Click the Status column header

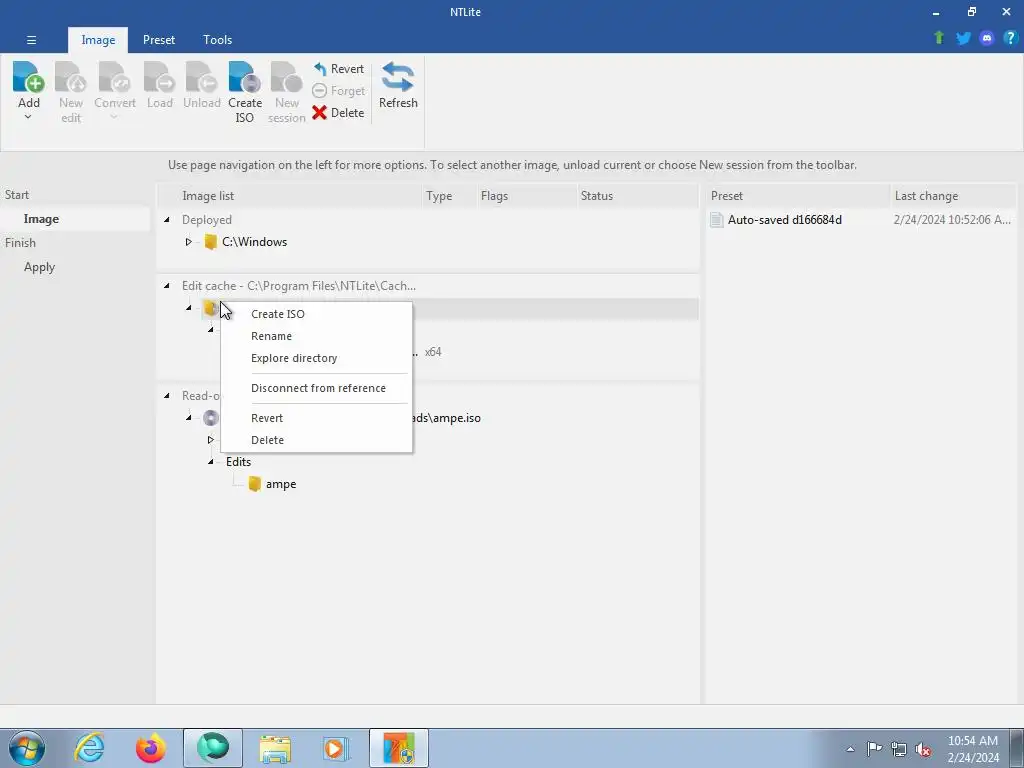point(597,196)
